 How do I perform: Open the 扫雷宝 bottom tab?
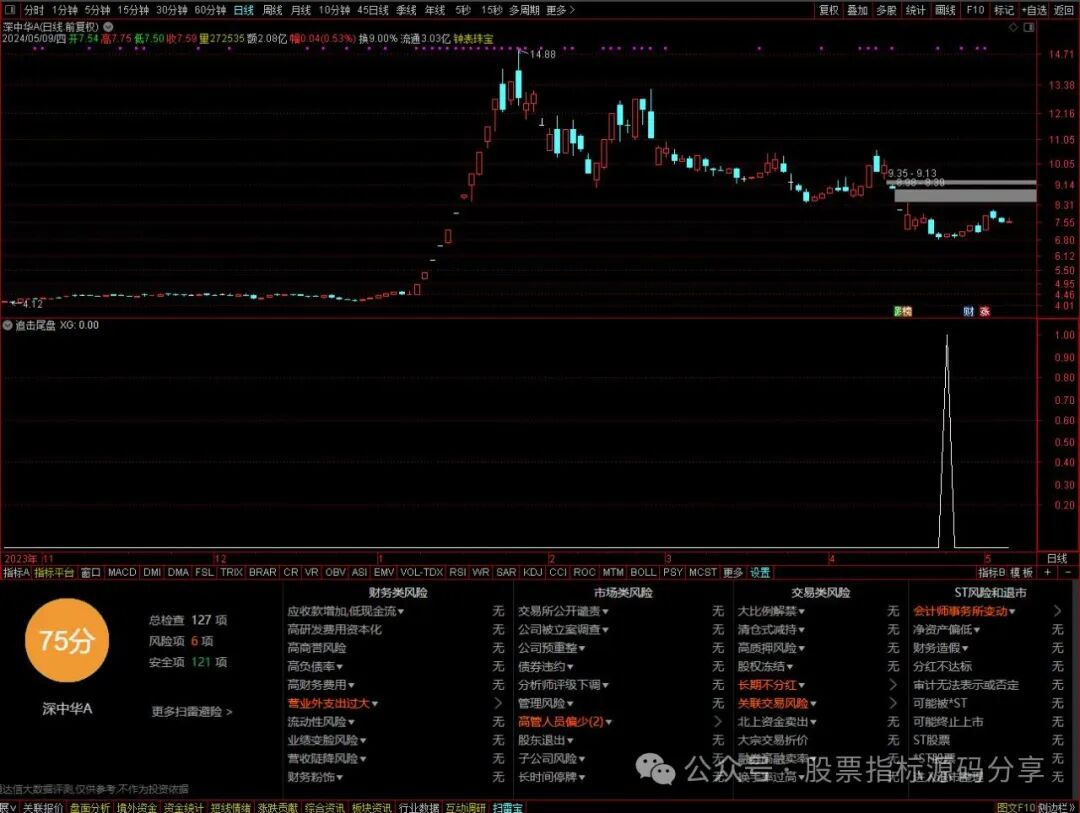(x=507, y=807)
